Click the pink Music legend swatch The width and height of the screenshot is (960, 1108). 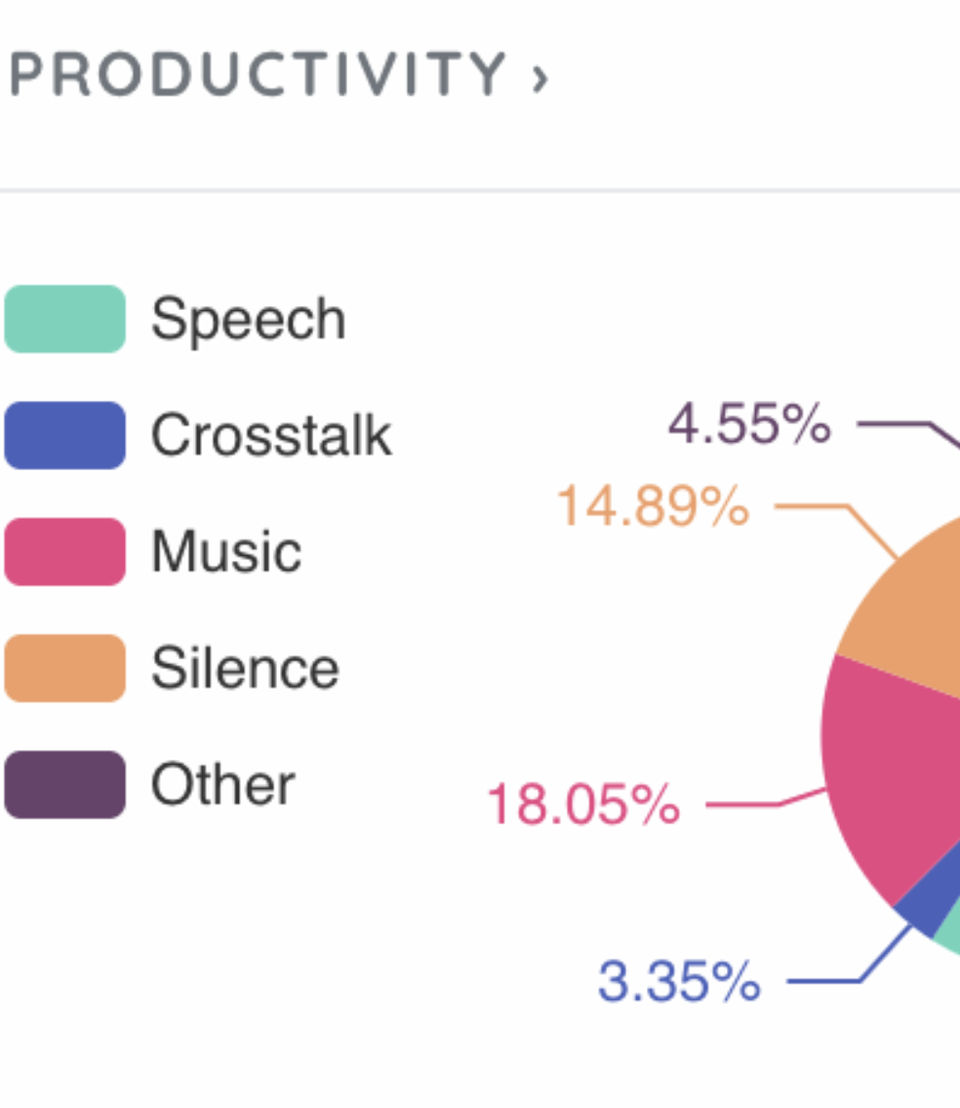pos(65,551)
